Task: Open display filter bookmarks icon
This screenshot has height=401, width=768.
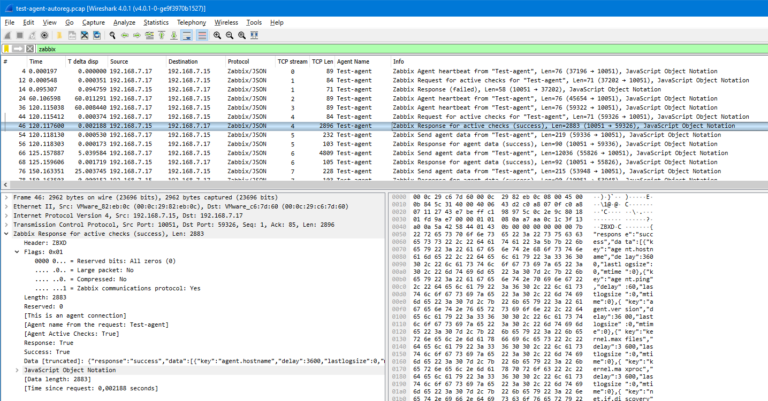Action: point(7,49)
